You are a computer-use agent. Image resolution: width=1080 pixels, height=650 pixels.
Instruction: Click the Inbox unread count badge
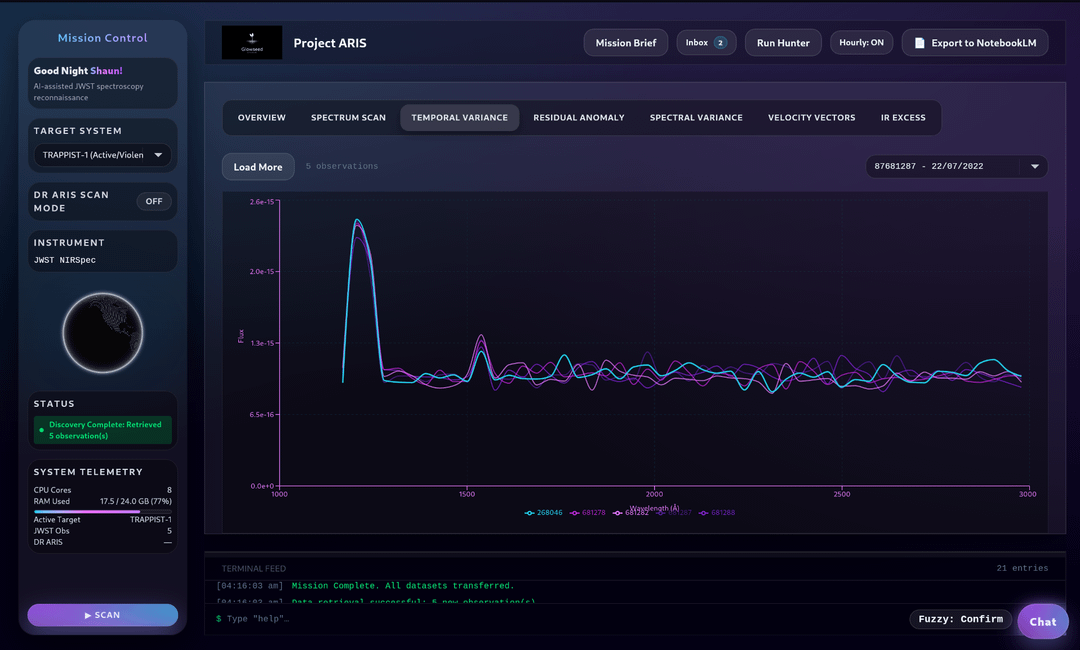pos(720,43)
